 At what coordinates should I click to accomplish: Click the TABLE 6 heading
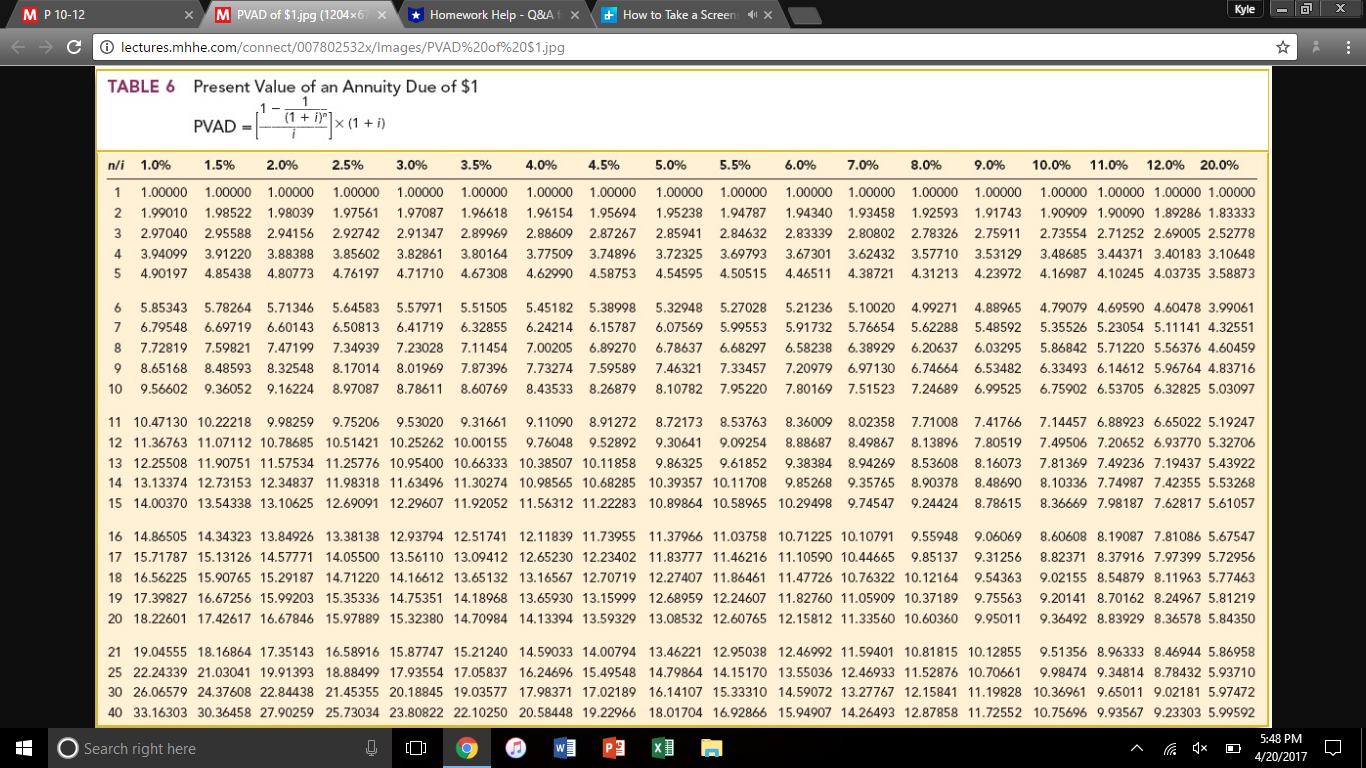141,87
